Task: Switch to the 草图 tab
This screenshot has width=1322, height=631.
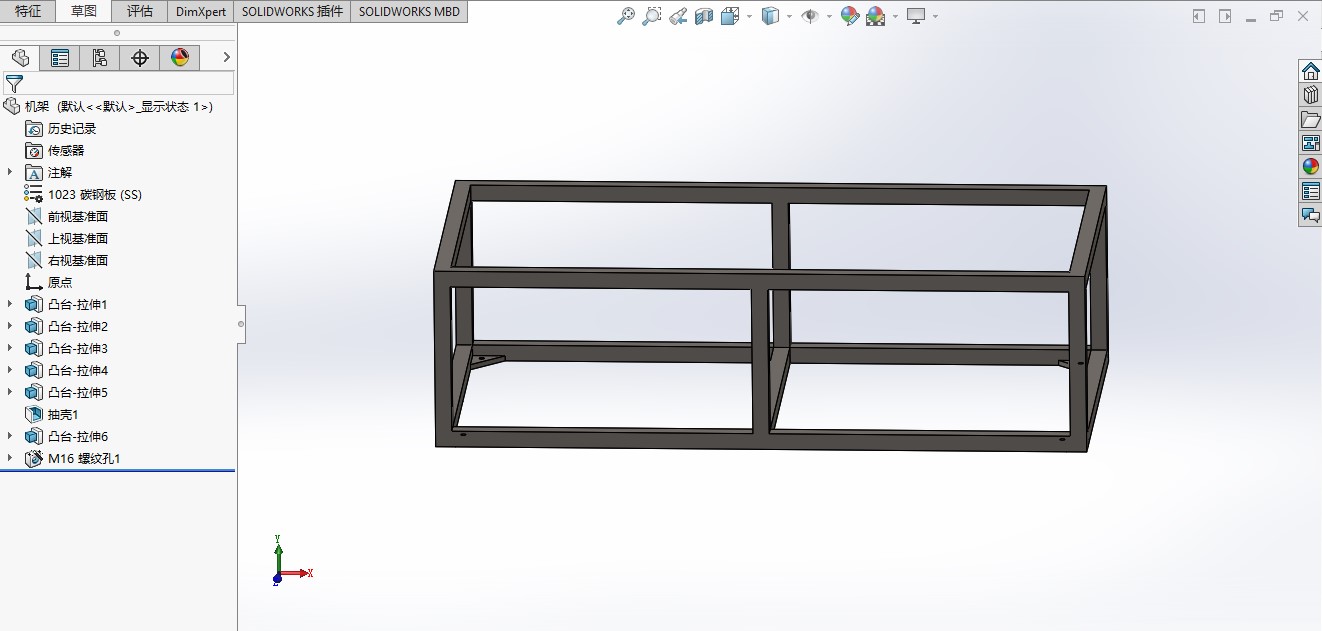Action: pos(84,12)
